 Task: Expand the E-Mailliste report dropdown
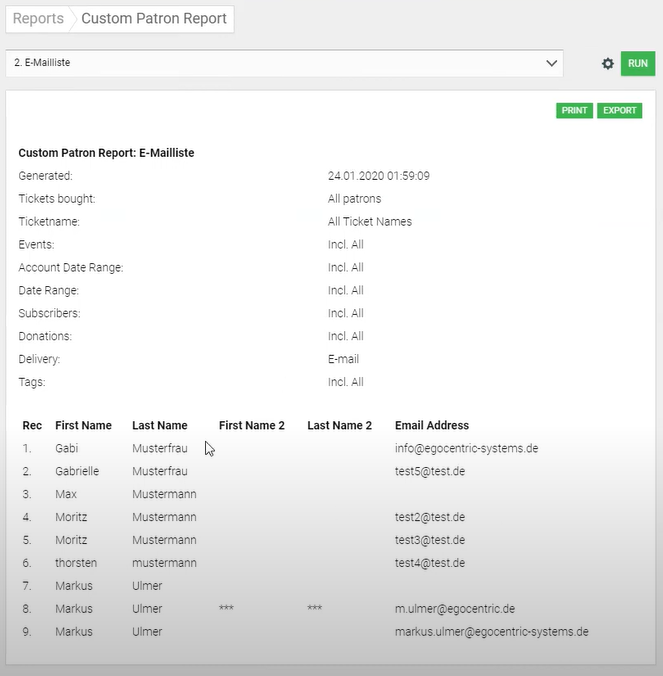click(x=284, y=63)
